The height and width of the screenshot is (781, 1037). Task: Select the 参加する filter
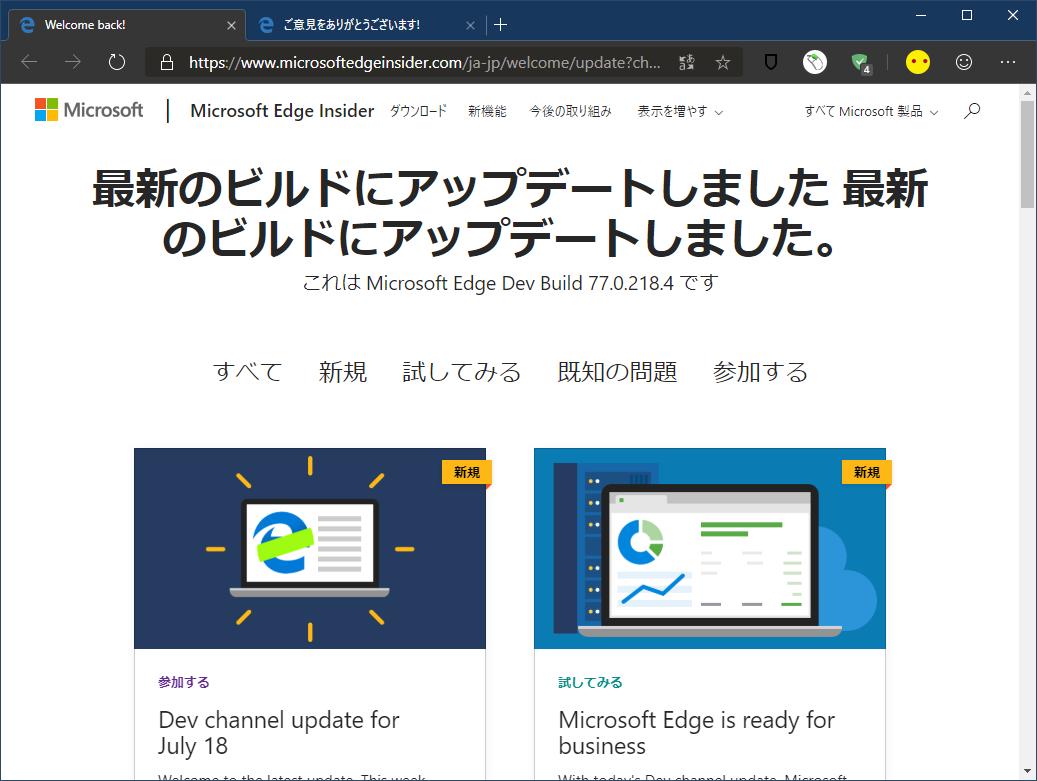[x=760, y=372]
